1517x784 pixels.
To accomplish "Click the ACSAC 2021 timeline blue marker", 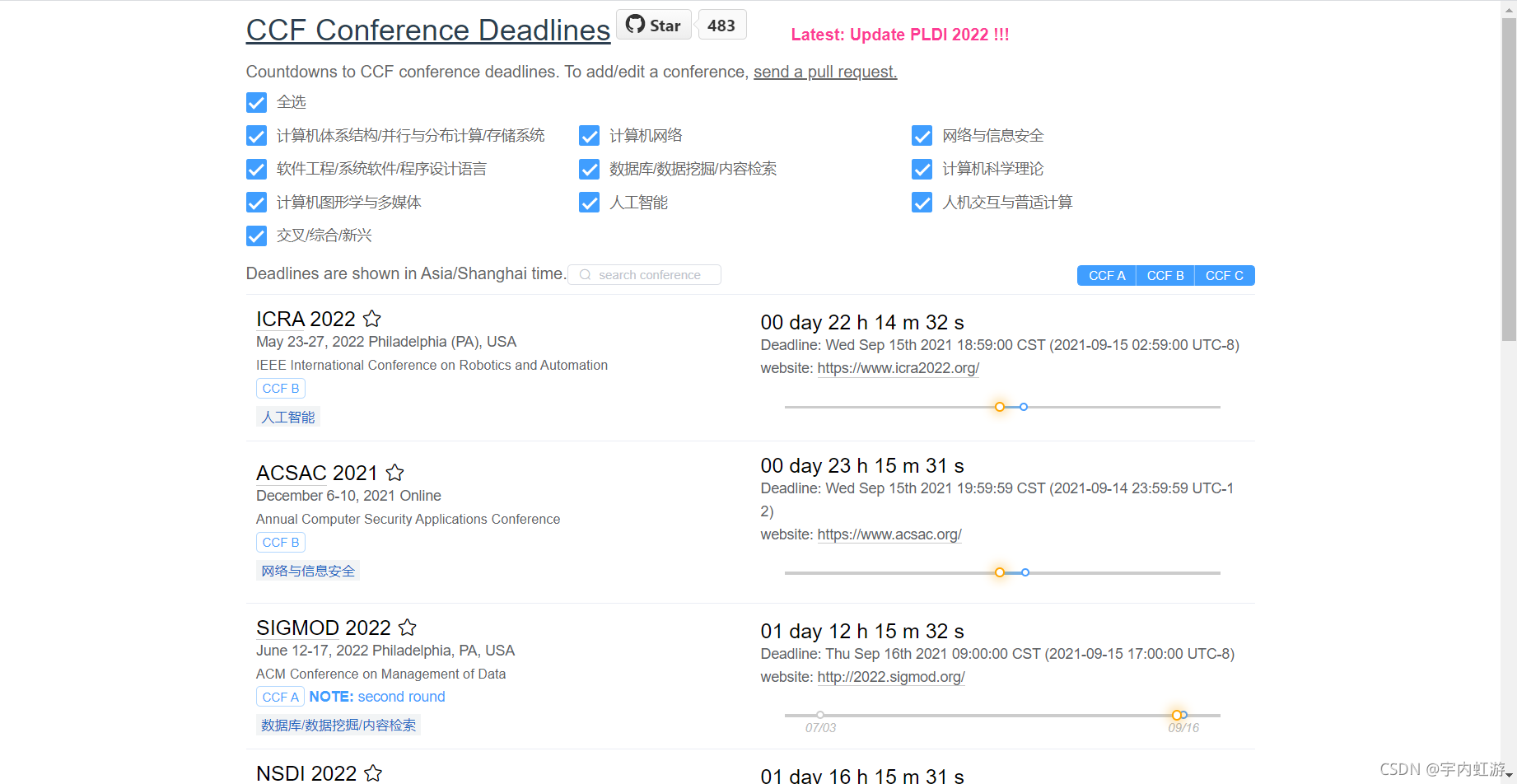I will pyautogui.click(x=1025, y=572).
